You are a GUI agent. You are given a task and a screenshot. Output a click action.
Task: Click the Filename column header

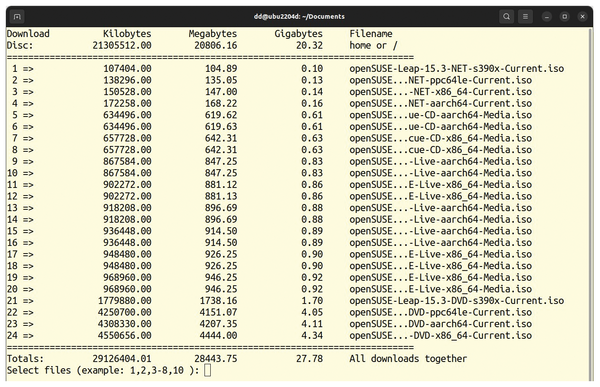(371, 34)
